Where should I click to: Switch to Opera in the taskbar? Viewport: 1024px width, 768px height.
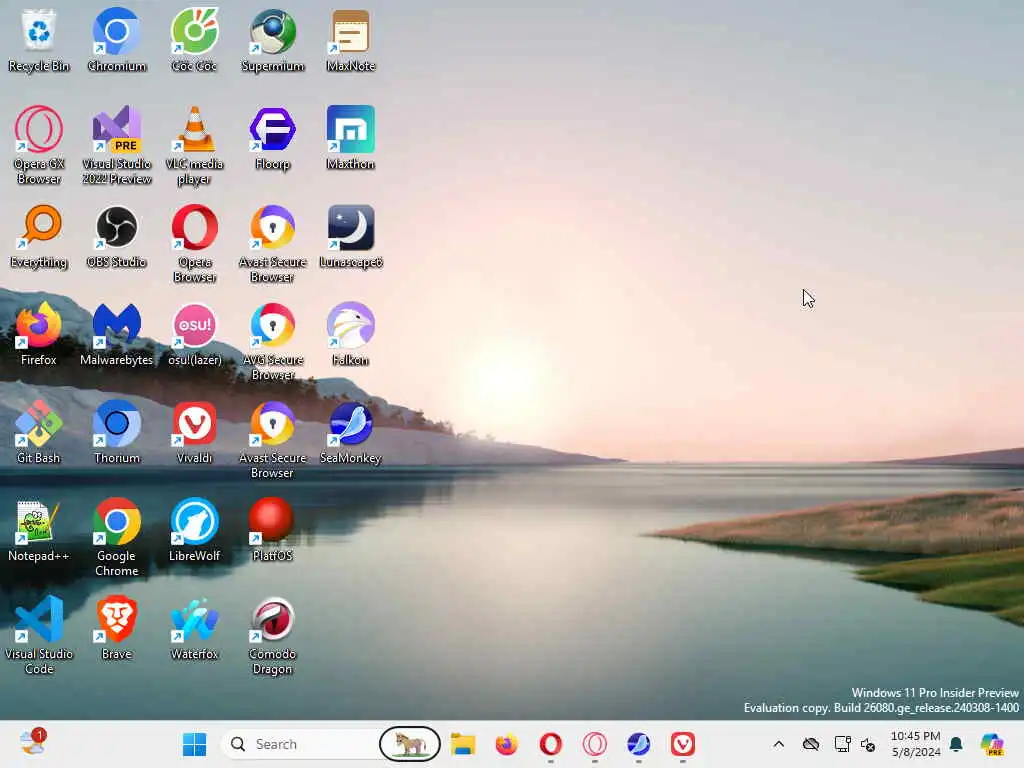click(551, 744)
